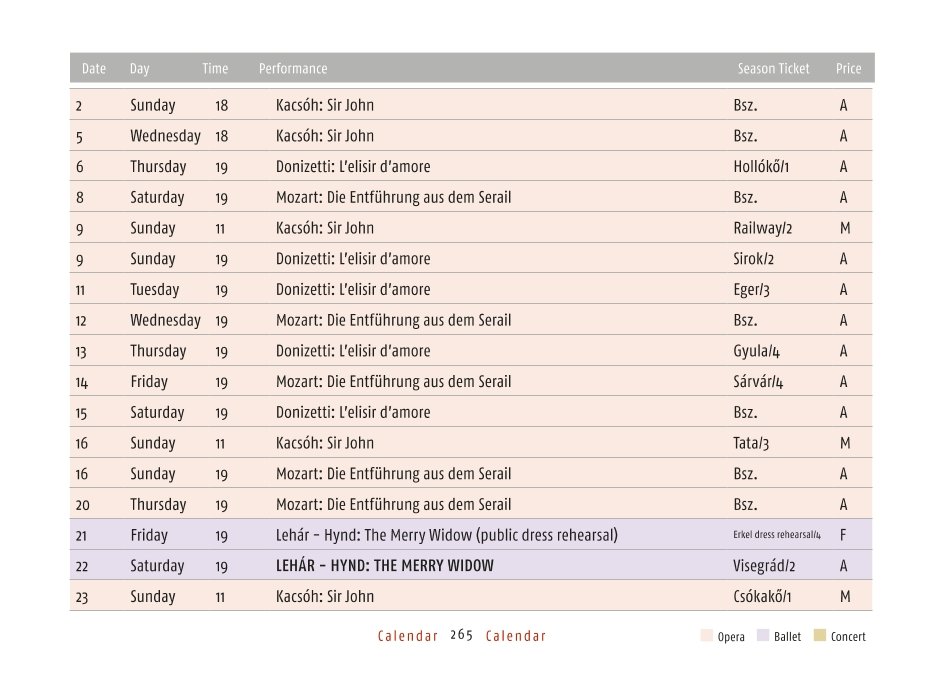Image resolution: width=944 pixels, height=679 pixels.
Task: Click Erkel dress rehearsal/4 ticket label
Action: click(x=777, y=535)
